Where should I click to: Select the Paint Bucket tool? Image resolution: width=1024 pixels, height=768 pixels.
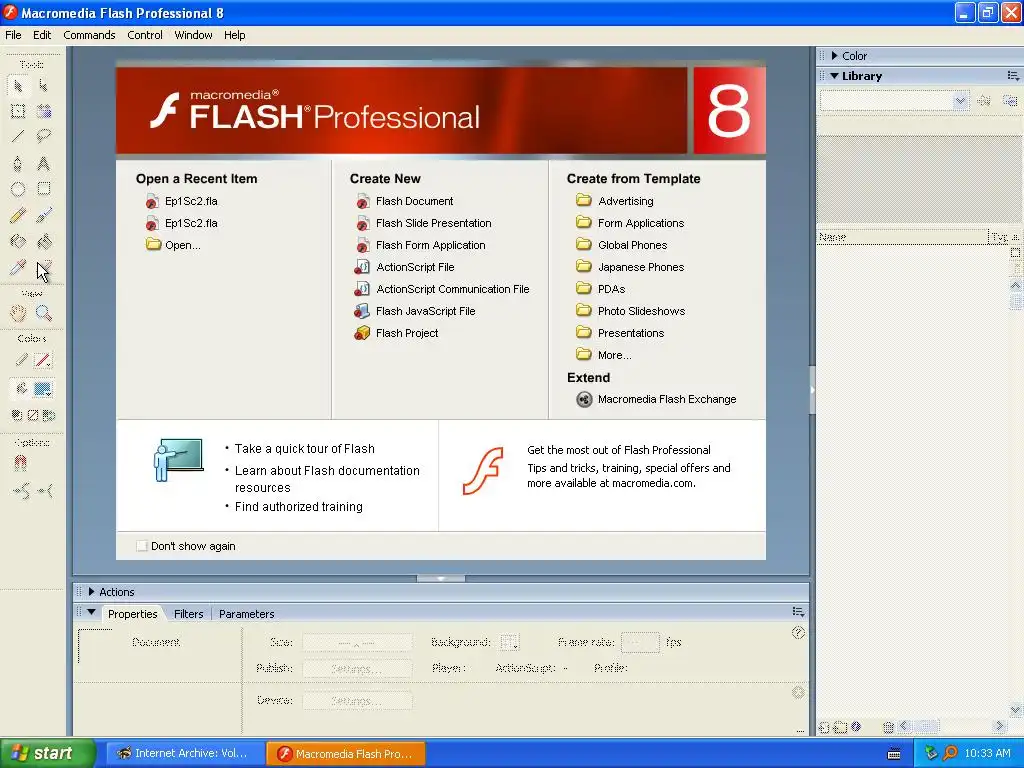coord(44,242)
